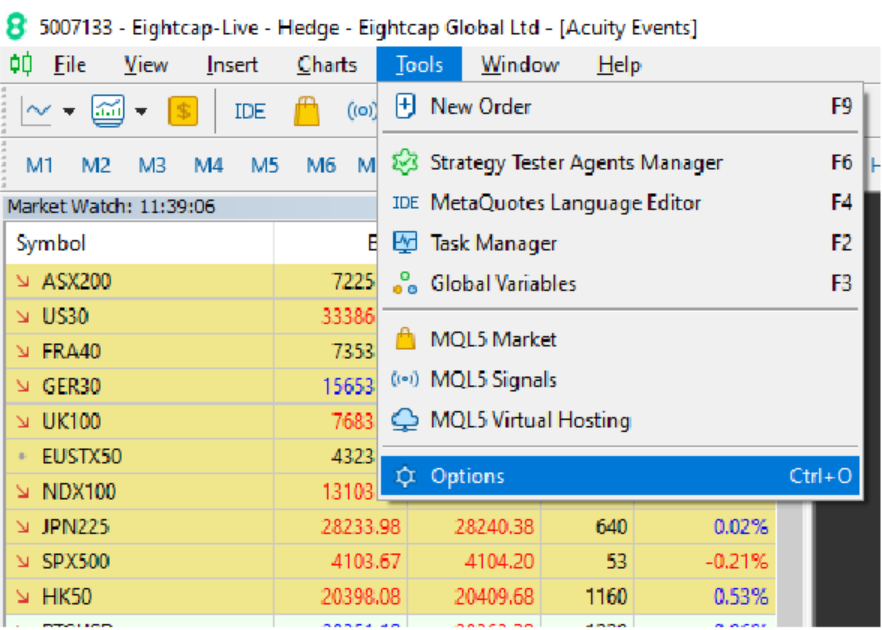
Task: Click the Task Manager monitor icon
Action: 405,242
